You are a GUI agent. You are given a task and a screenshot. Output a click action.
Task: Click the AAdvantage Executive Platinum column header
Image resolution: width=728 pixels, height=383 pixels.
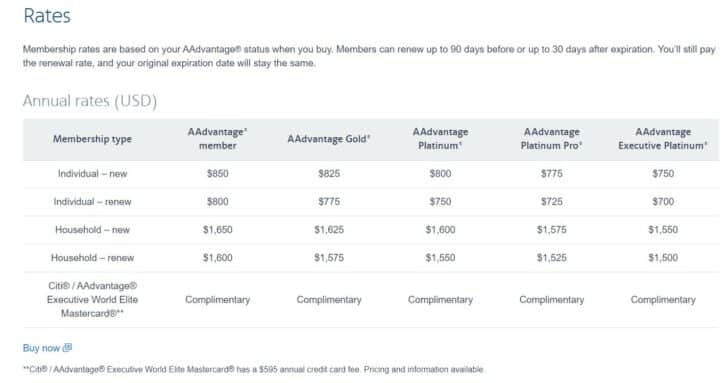click(x=663, y=139)
